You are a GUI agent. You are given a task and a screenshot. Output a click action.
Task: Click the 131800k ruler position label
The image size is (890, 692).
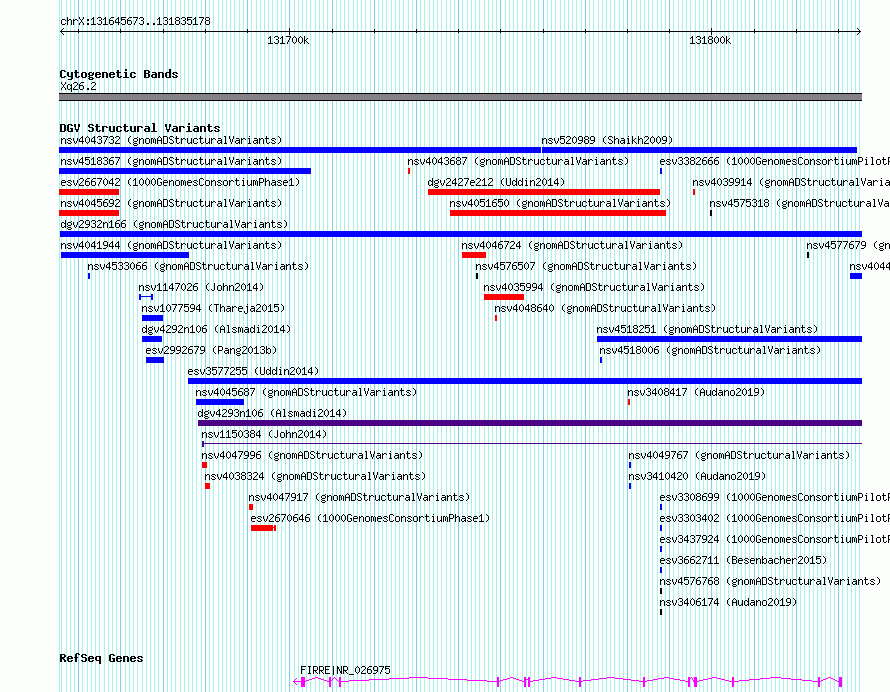click(x=710, y=40)
